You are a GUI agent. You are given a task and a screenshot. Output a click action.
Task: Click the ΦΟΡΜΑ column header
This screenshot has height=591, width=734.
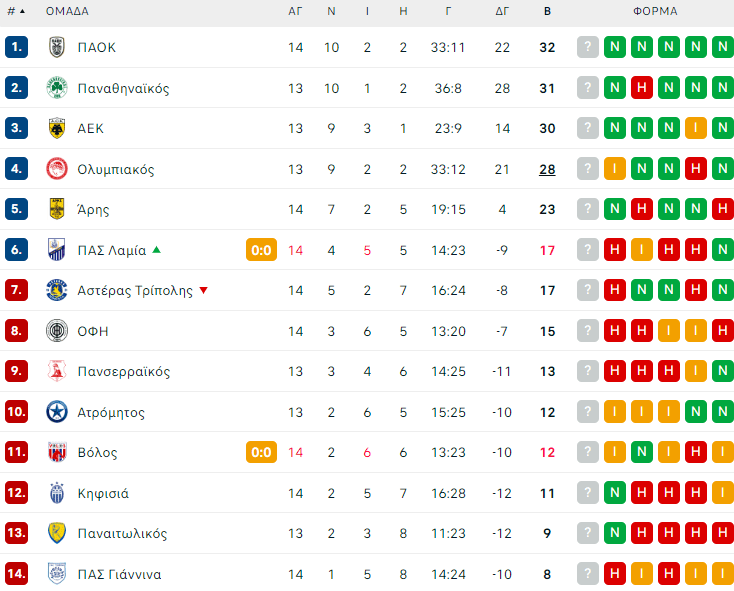(x=655, y=12)
